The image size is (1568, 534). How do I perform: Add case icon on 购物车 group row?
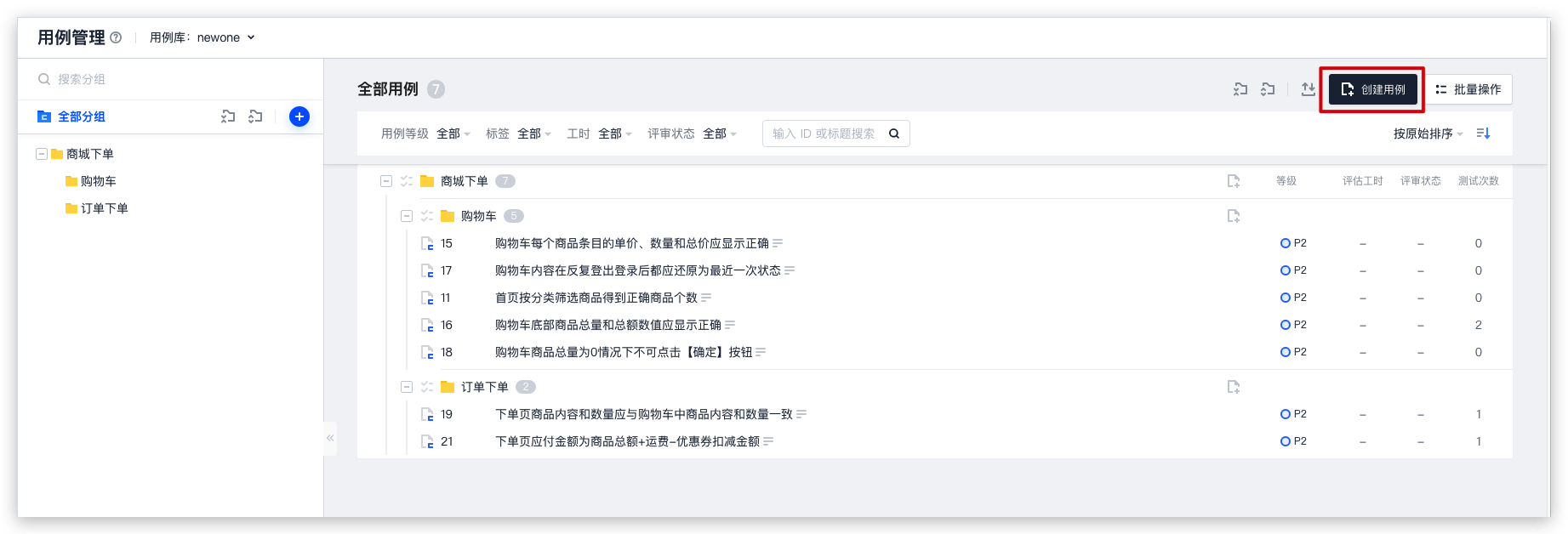click(1234, 216)
